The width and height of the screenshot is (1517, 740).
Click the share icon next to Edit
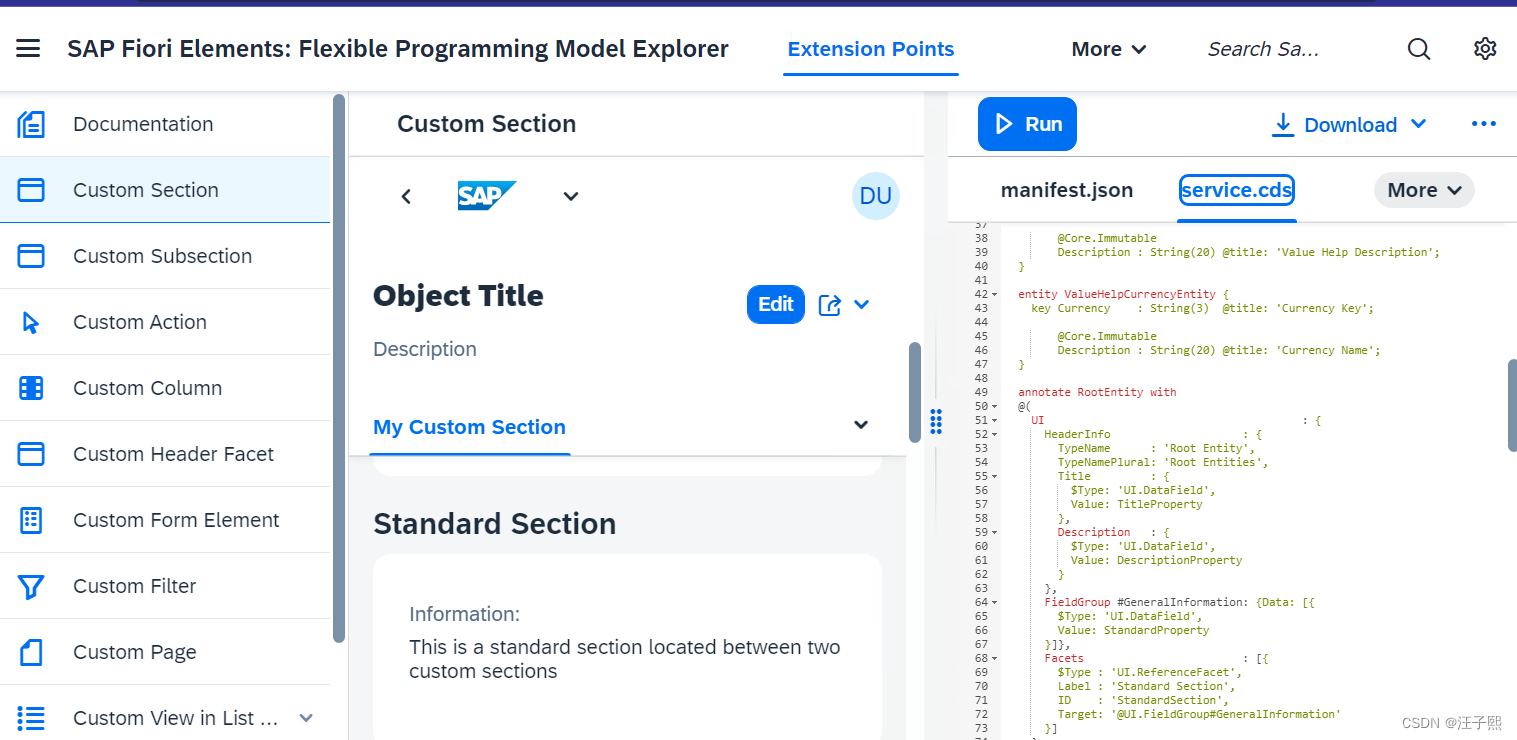[x=829, y=305]
